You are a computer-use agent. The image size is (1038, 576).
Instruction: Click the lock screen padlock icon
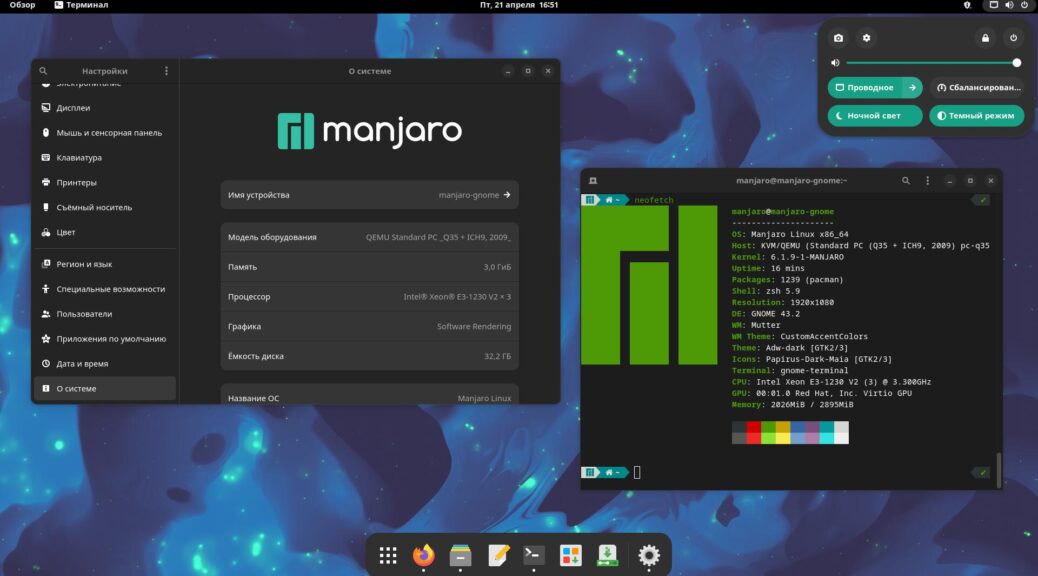pos(985,38)
